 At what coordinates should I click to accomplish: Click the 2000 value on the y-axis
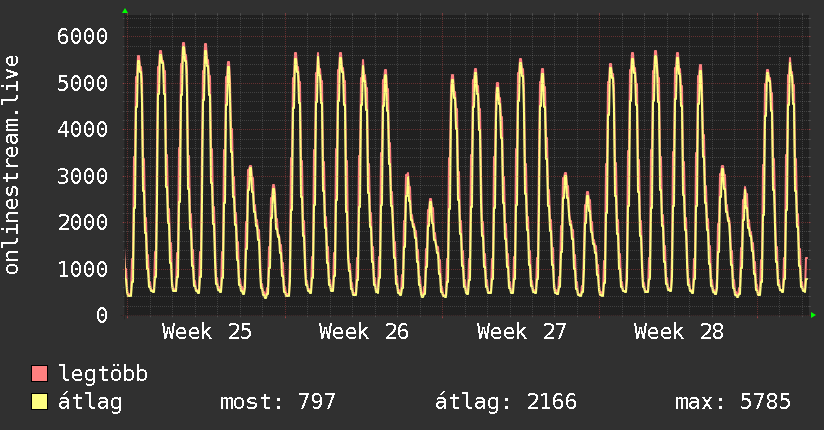coord(83,222)
